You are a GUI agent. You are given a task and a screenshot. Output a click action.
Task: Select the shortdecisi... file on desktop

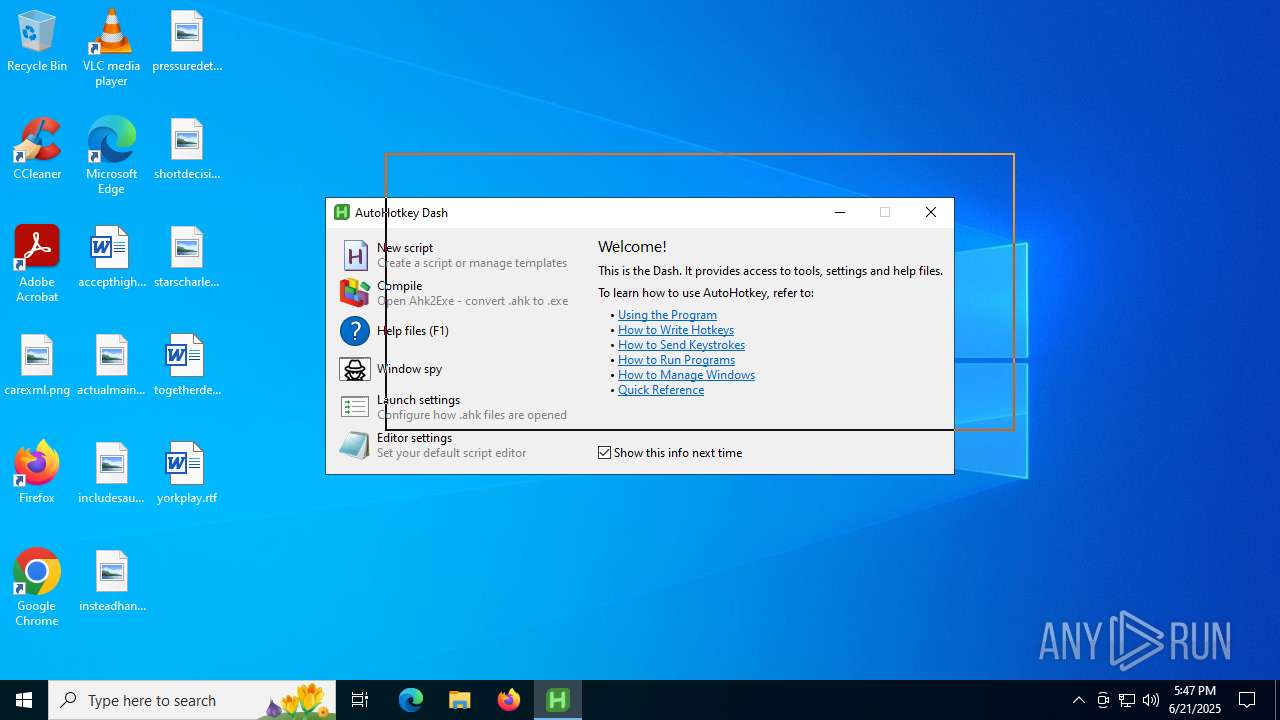(187, 150)
